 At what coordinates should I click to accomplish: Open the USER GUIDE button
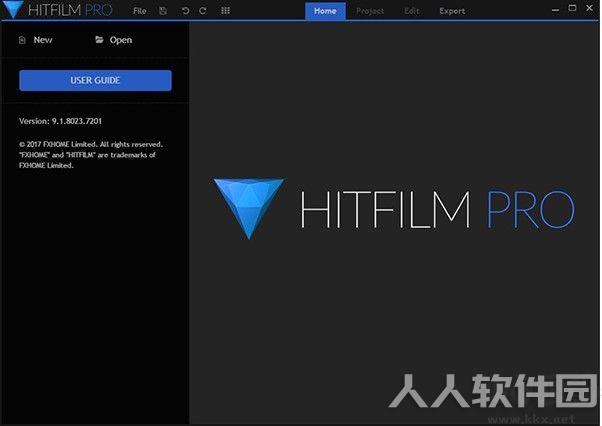pos(95,80)
